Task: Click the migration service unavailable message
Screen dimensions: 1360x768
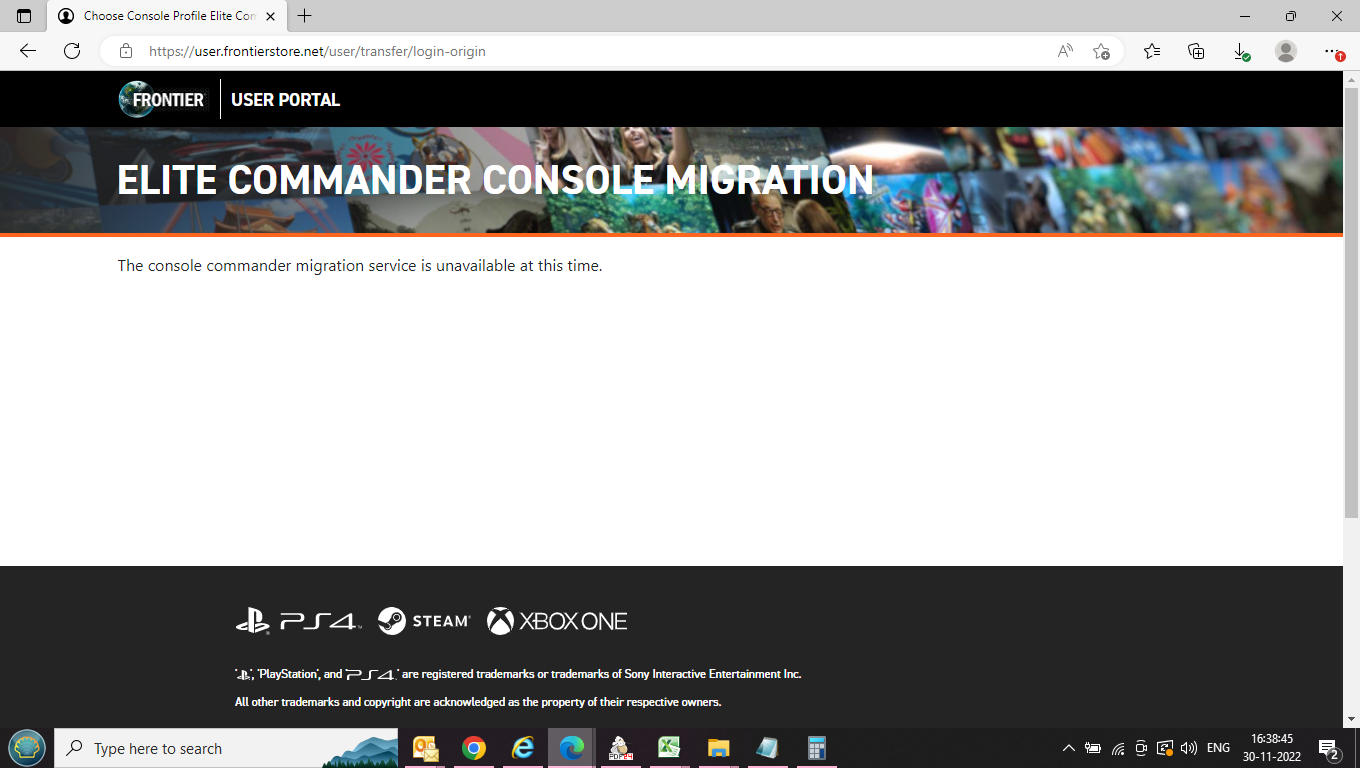Action: point(360,266)
